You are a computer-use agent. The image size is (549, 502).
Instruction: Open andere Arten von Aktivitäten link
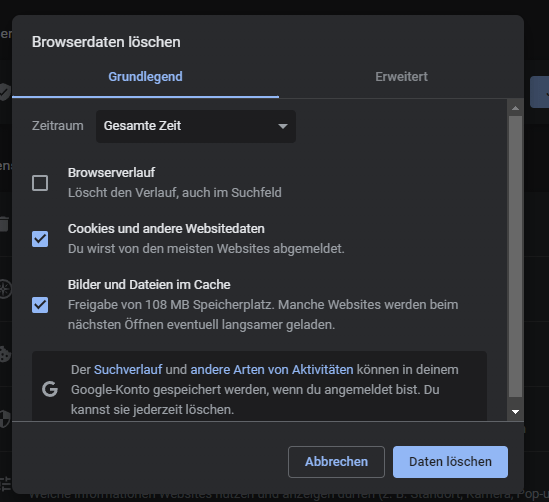click(x=272, y=370)
